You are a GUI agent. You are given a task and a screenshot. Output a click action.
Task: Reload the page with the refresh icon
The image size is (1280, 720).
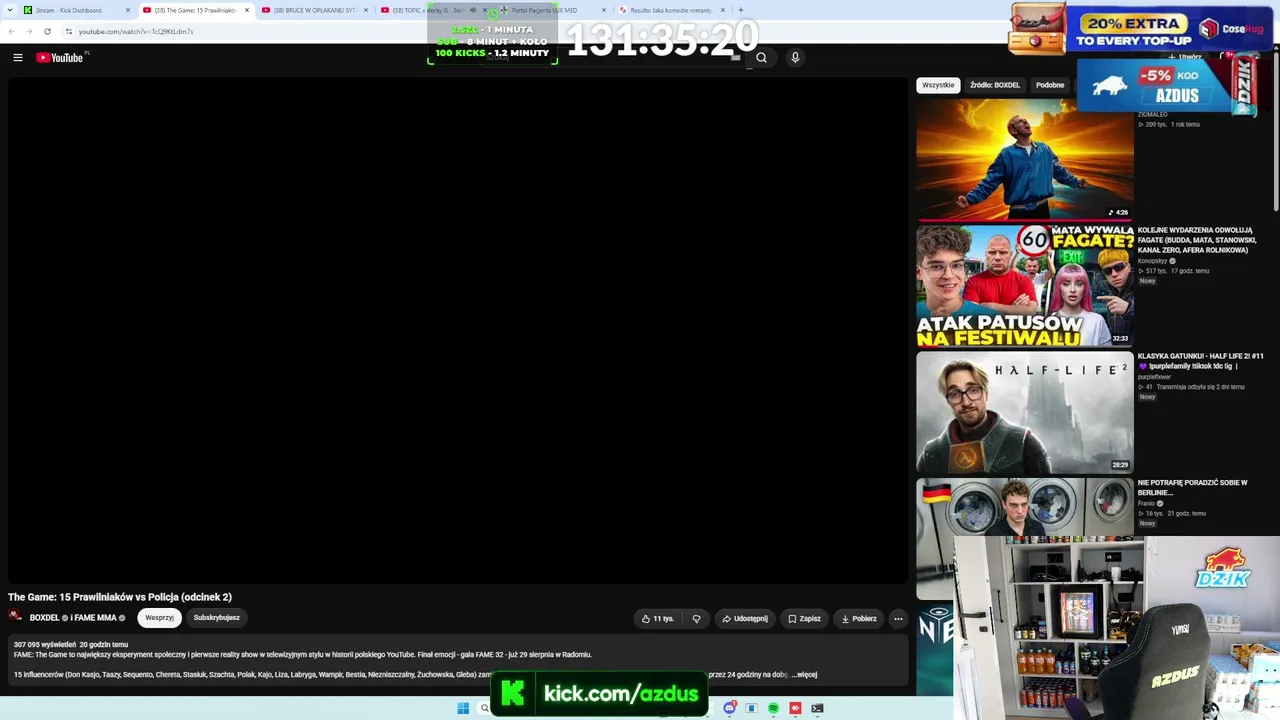(47, 31)
